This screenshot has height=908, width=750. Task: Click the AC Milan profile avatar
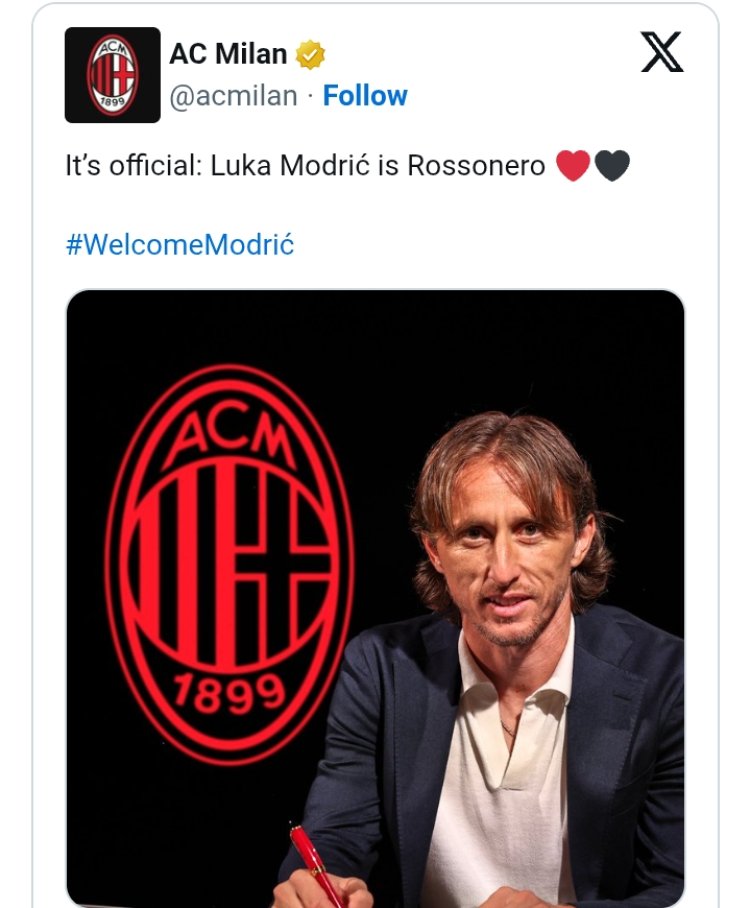[112, 75]
